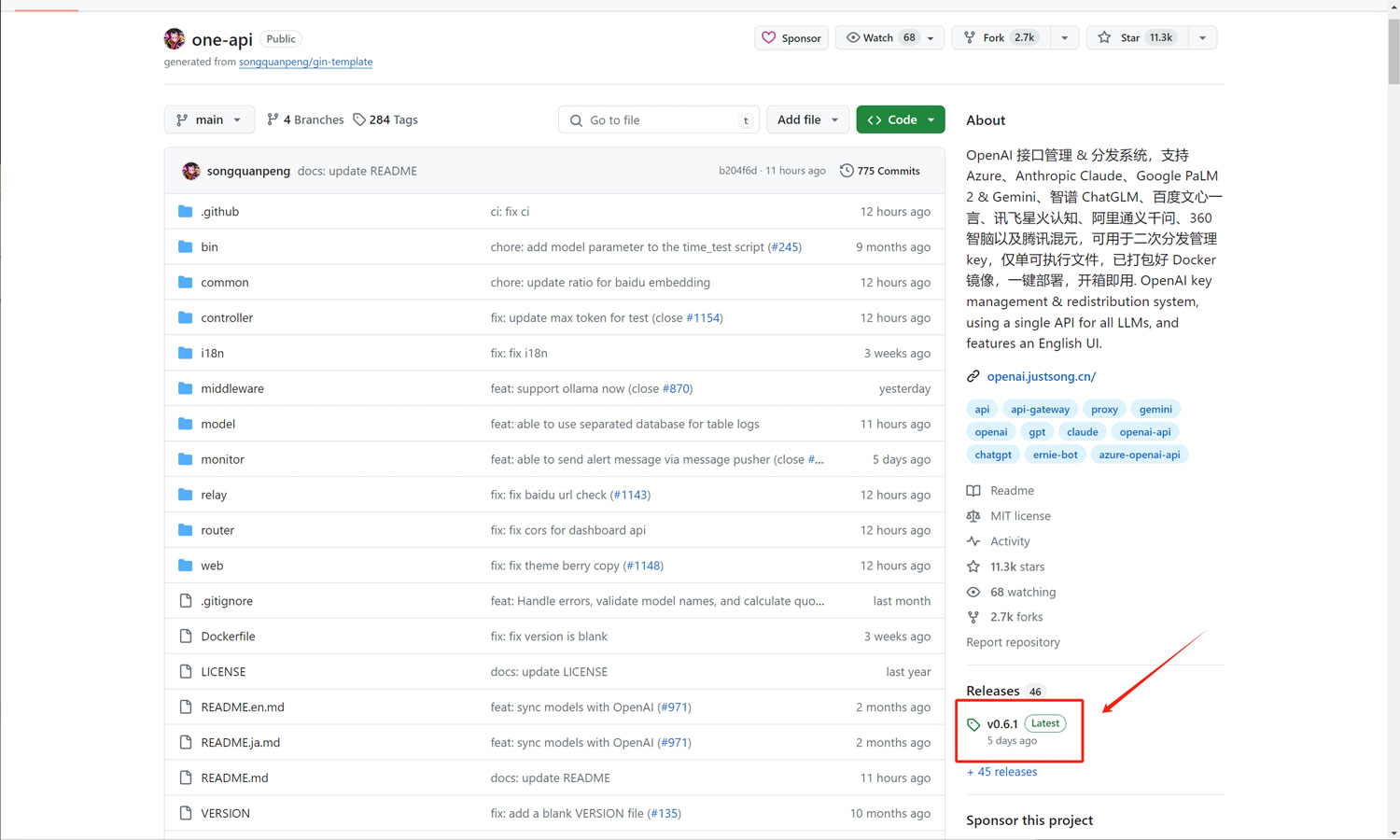Open the MIT license scale icon link
1400x840 pixels.
tap(973, 516)
